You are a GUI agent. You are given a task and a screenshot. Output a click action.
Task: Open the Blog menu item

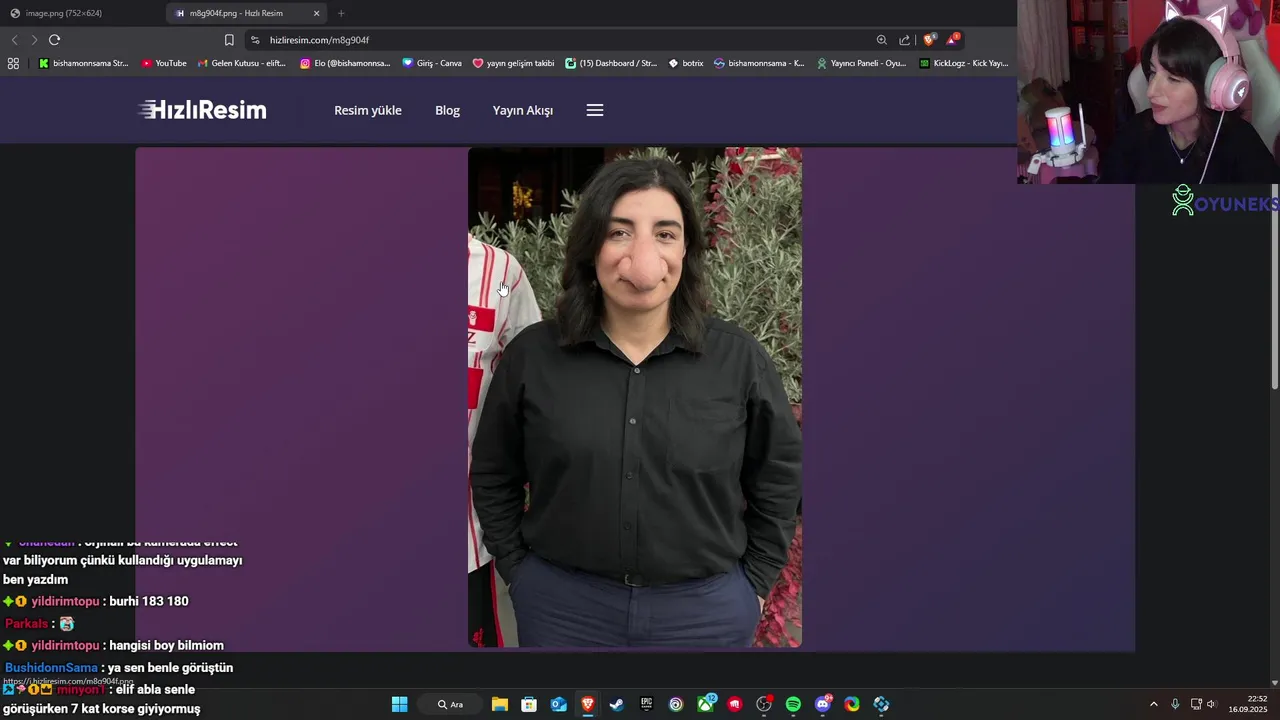pos(447,110)
